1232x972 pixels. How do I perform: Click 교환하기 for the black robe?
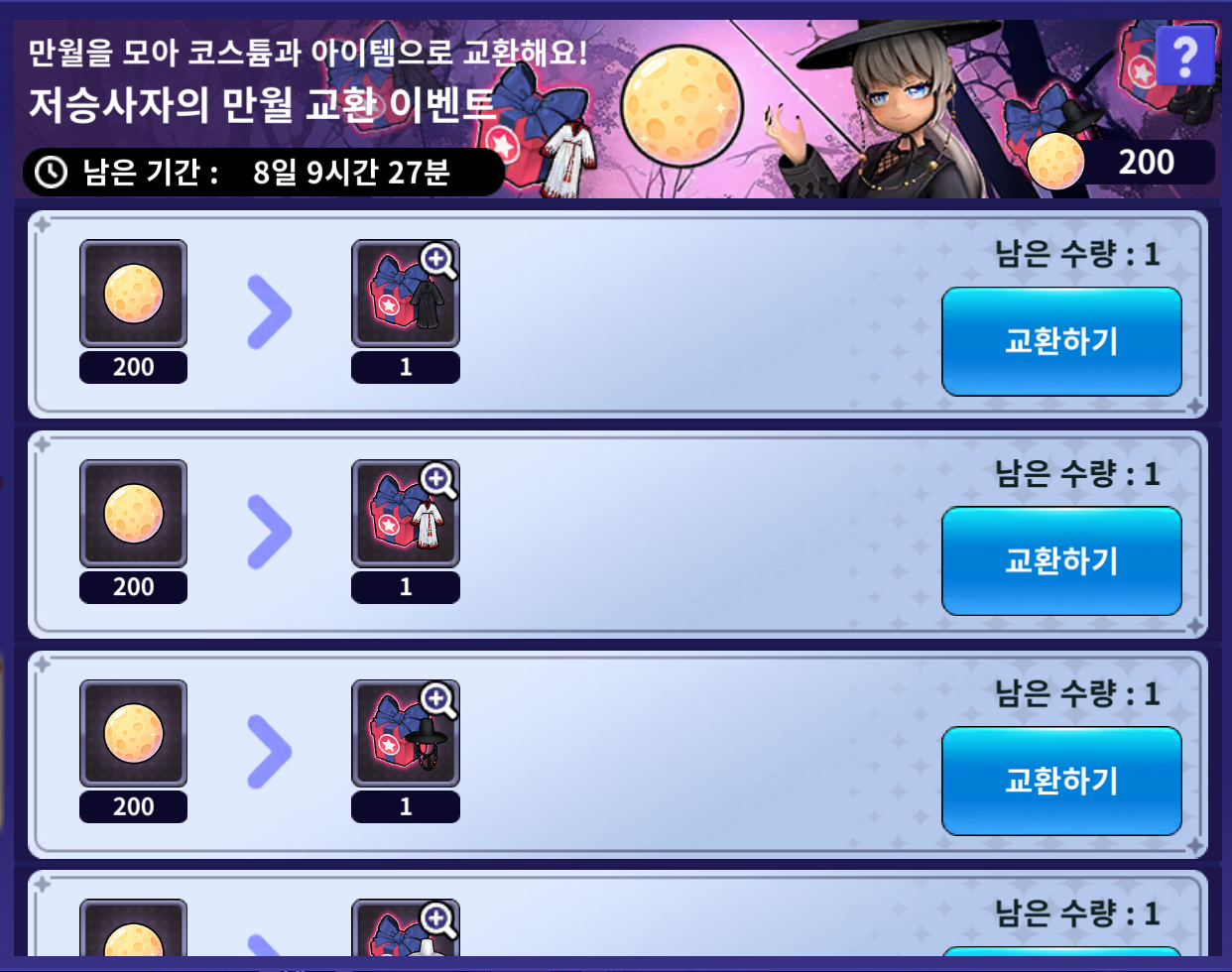[x=1061, y=341]
